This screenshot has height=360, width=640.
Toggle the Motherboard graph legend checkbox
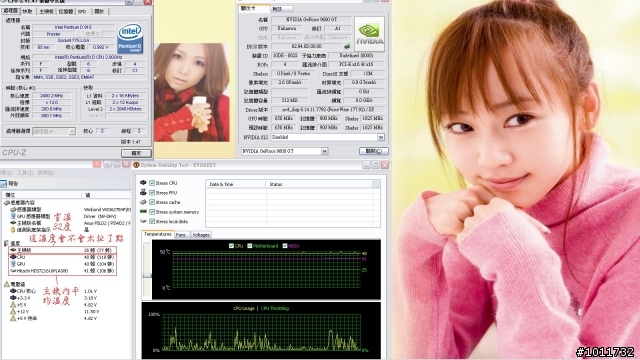tap(249, 246)
